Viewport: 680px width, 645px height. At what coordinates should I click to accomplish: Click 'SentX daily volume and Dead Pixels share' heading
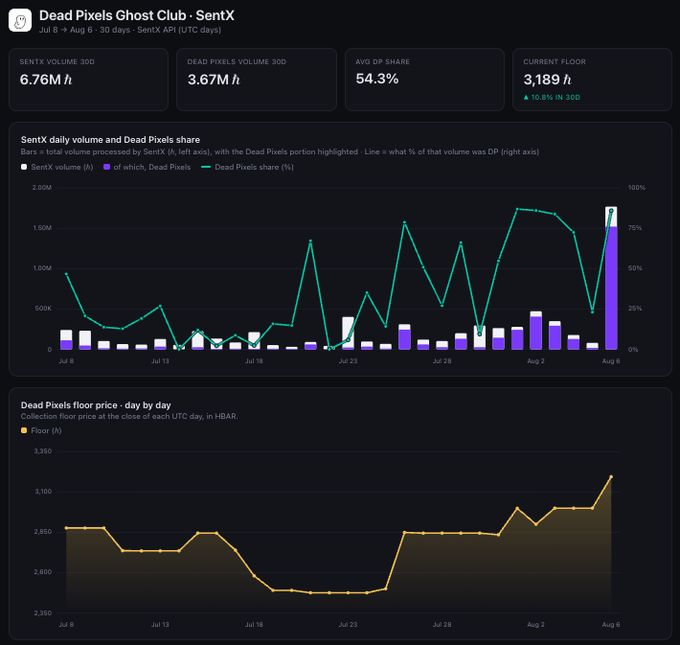click(110, 140)
